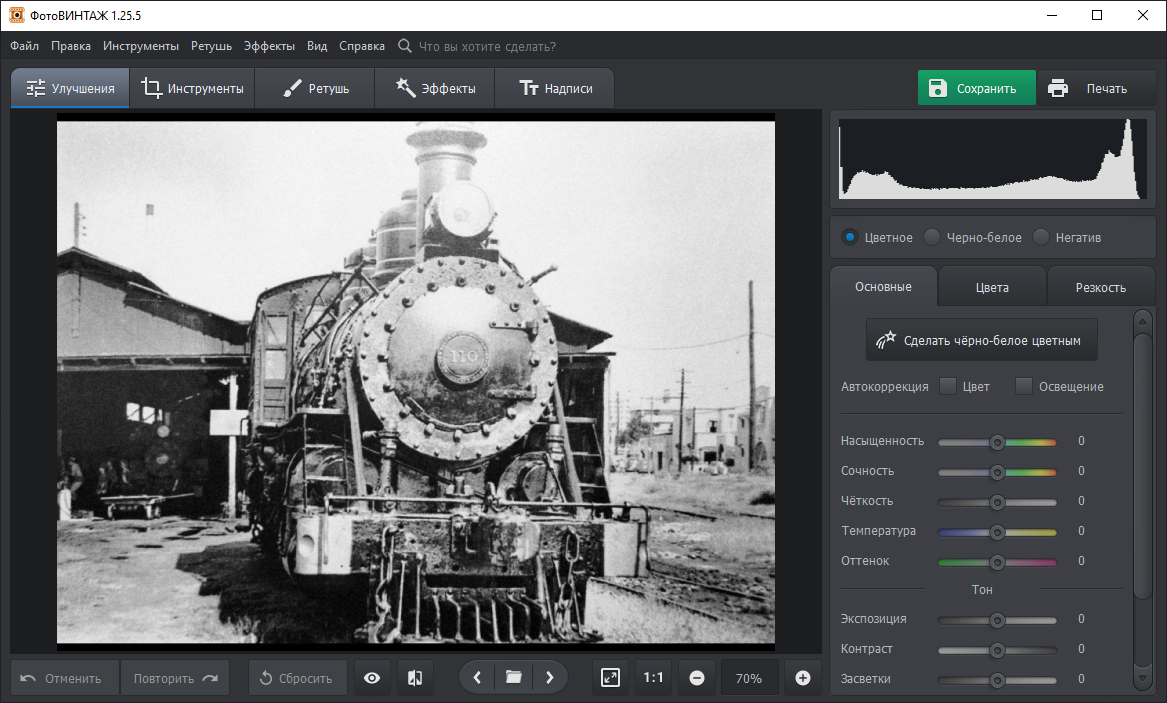
Task: Zoom in with the plus icon
Action: [802, 678]
